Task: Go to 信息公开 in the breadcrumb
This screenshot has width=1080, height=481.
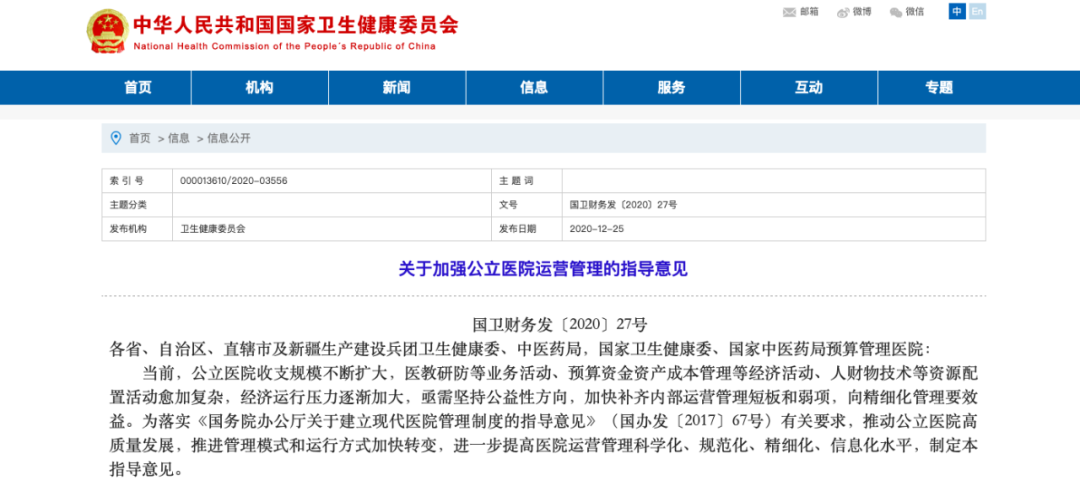Action: coord(229,139)
